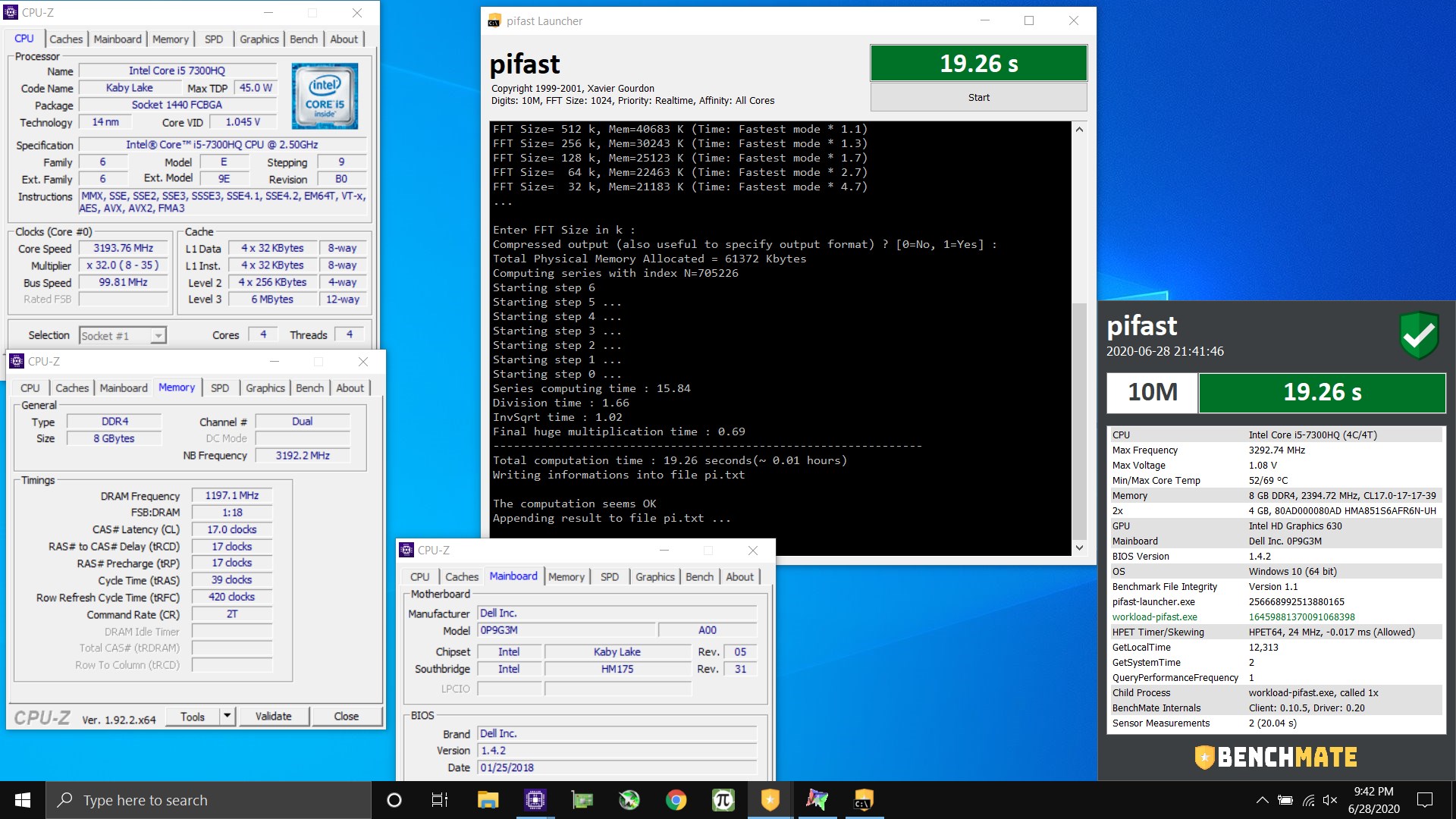1456x819 pixels.
Task: Open Caches tab in top CPU-Z window
Action: [x=66, y=39]
